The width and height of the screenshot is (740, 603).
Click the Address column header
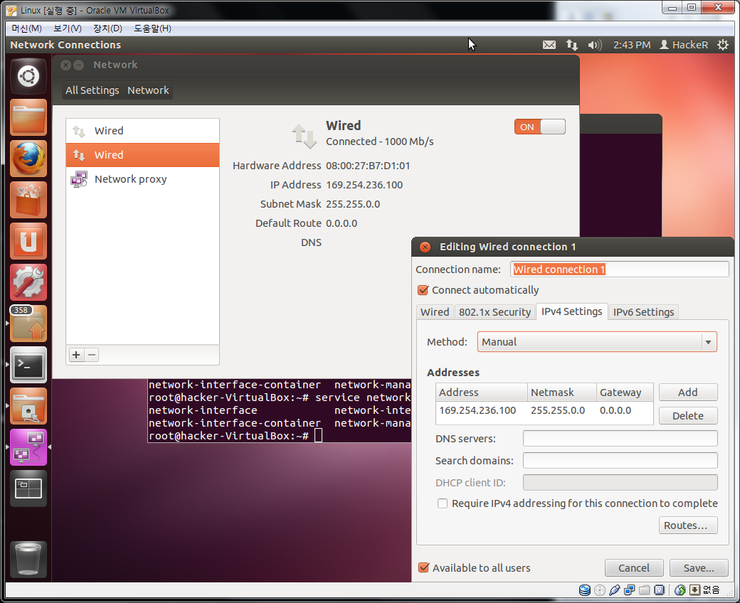[x=481, y=392]
